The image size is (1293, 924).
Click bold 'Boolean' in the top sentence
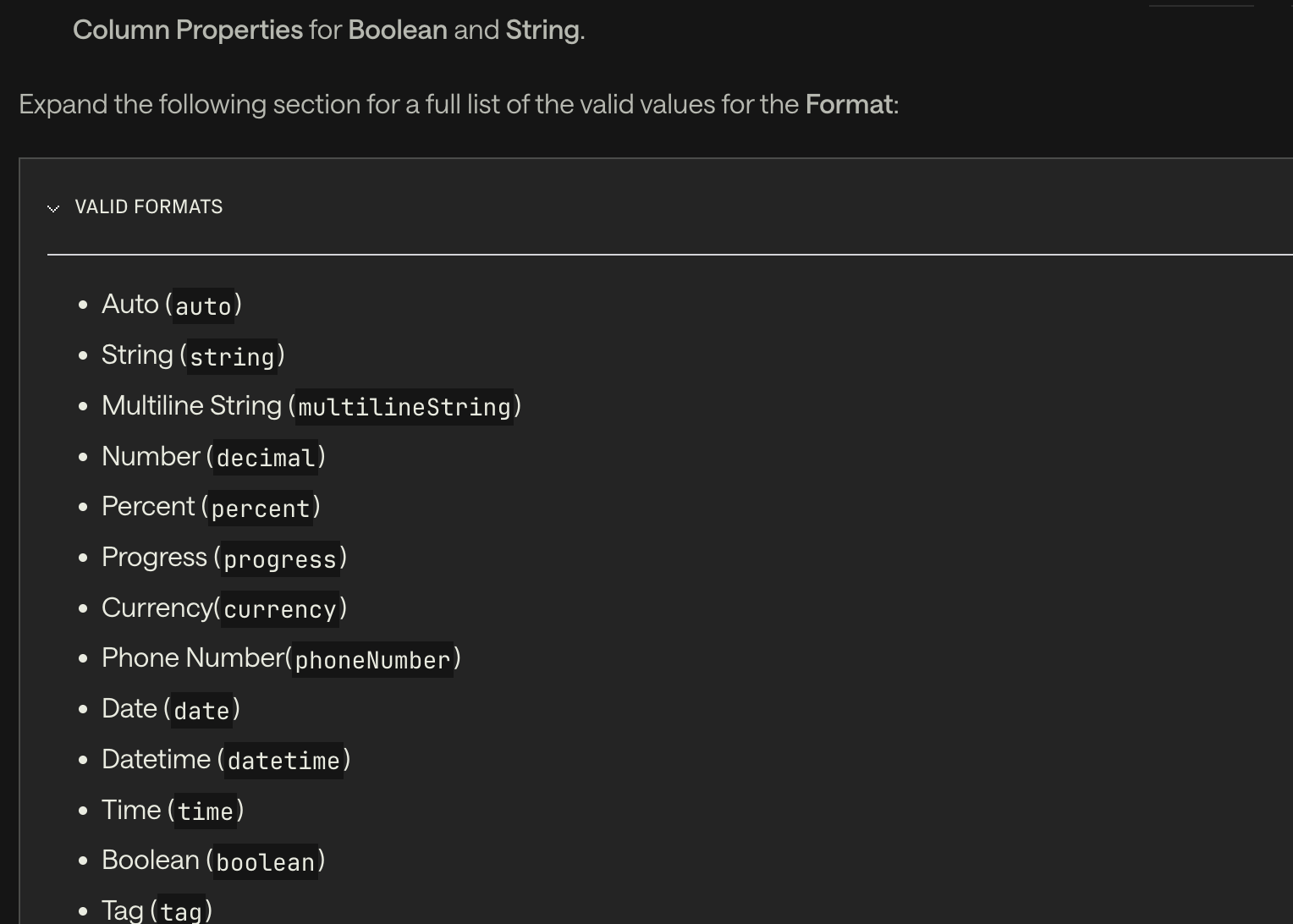click(x=398, y=30)
